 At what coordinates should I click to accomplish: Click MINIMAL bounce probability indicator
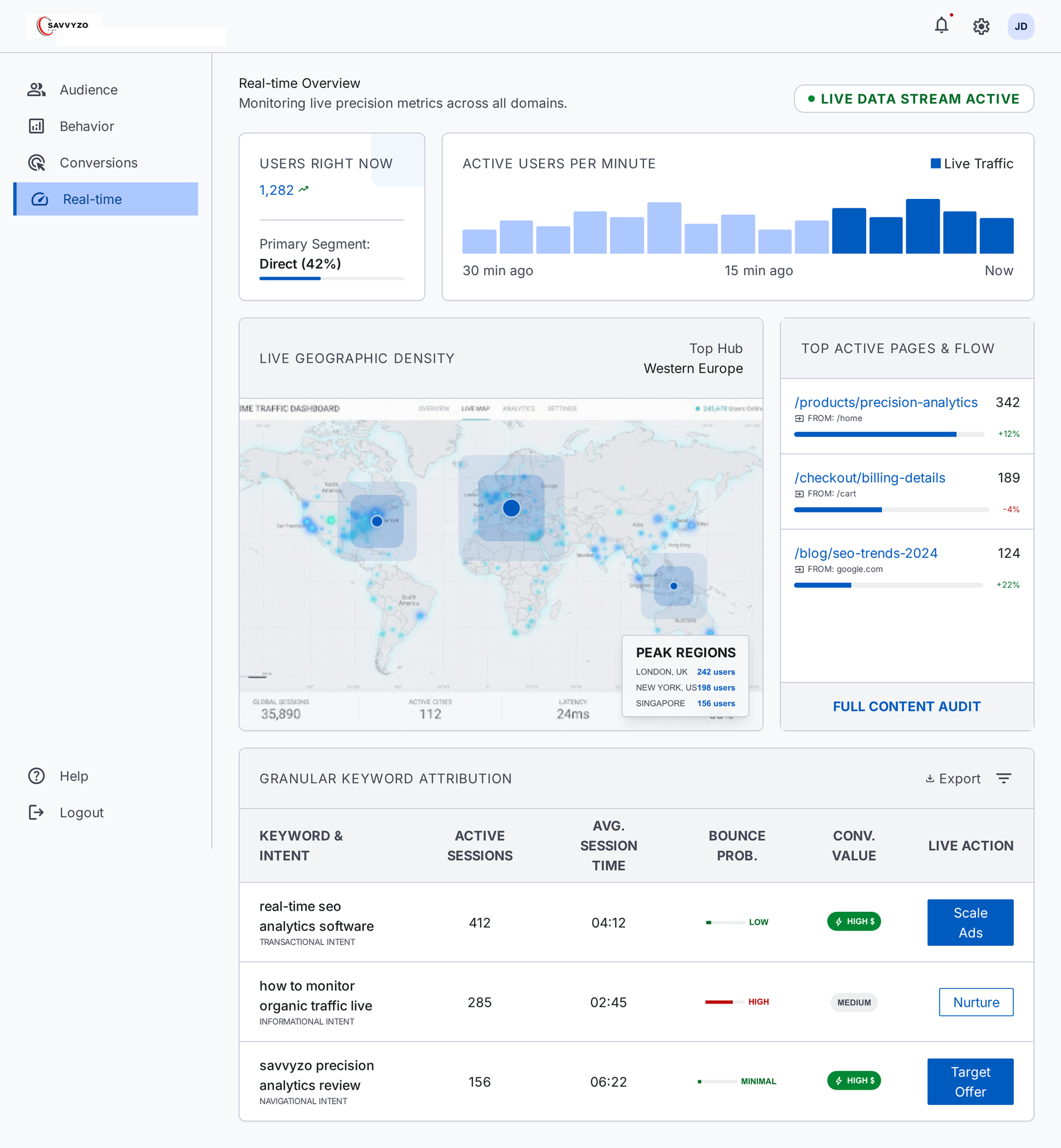tap(737, 1082)
